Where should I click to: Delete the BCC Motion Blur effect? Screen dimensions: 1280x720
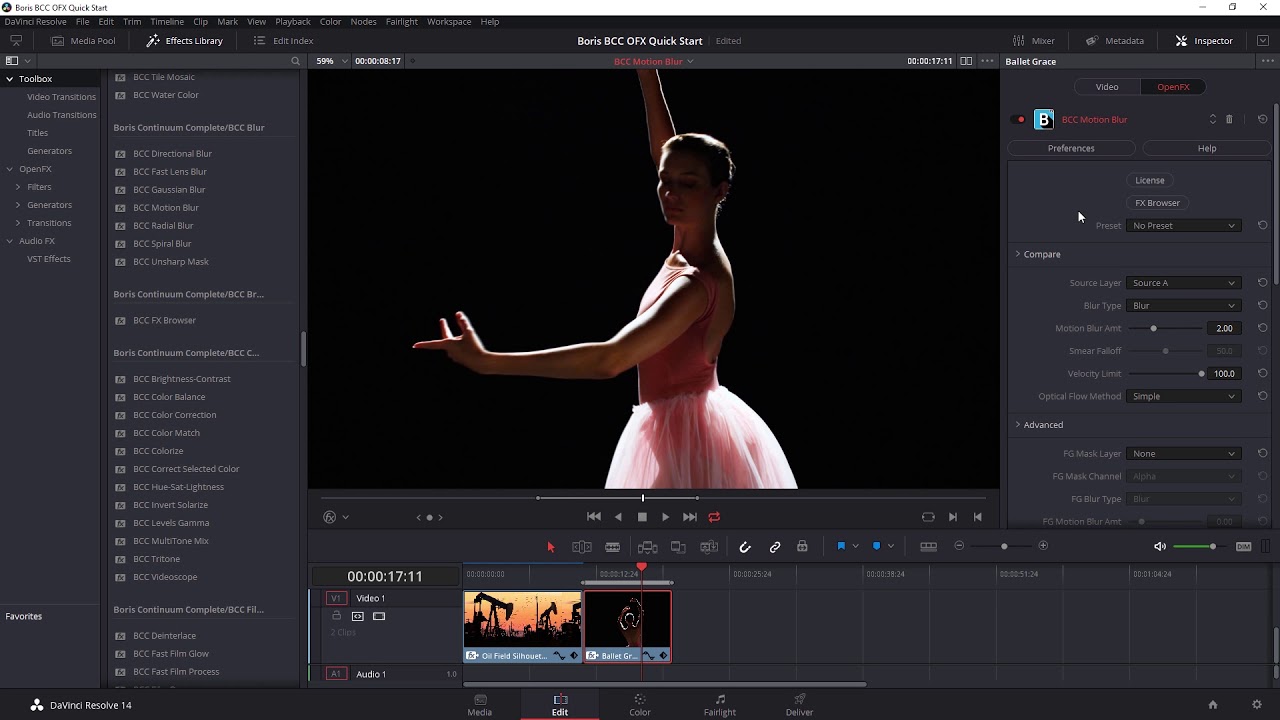1229,120
